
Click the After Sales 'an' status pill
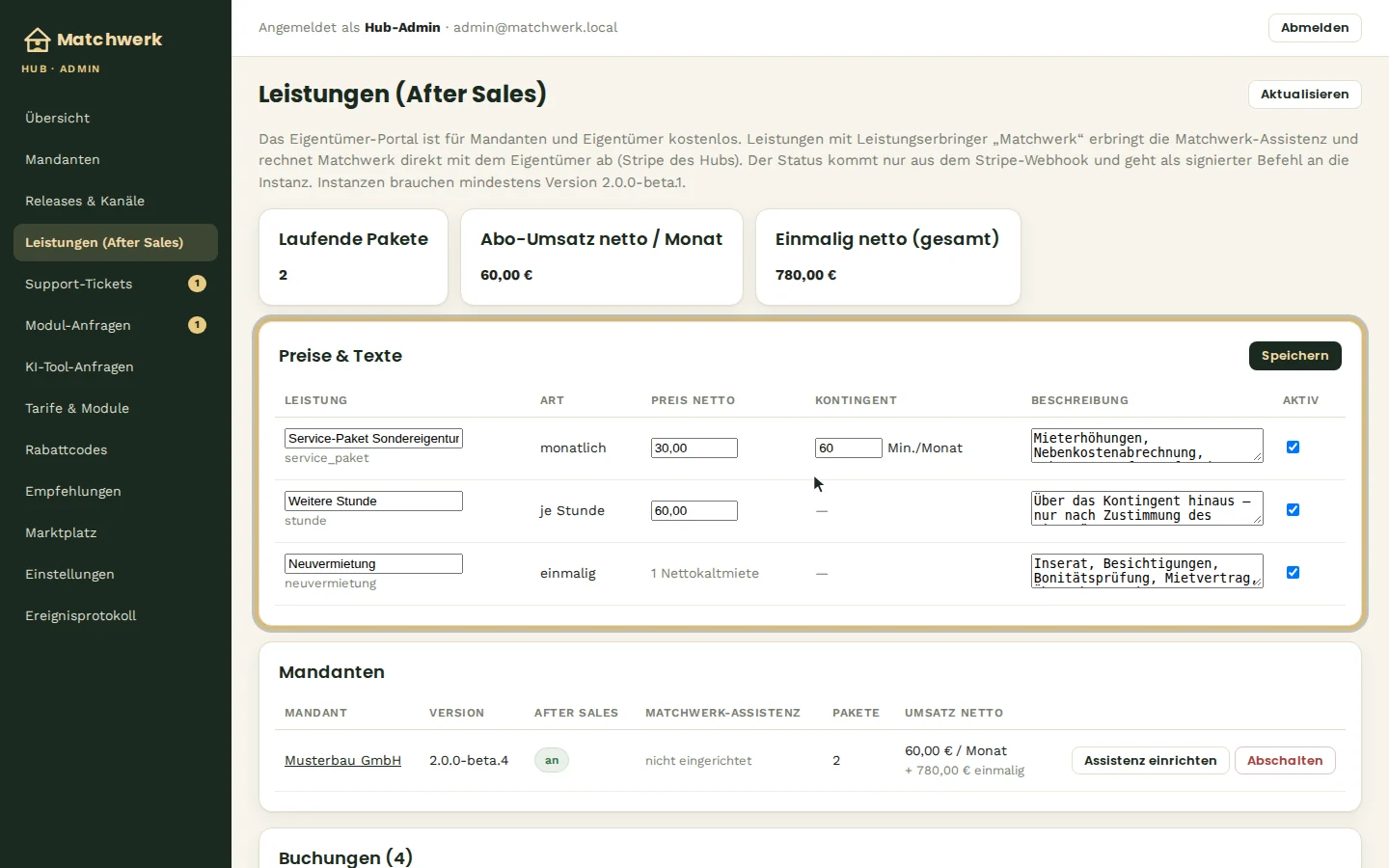(552, 760)
